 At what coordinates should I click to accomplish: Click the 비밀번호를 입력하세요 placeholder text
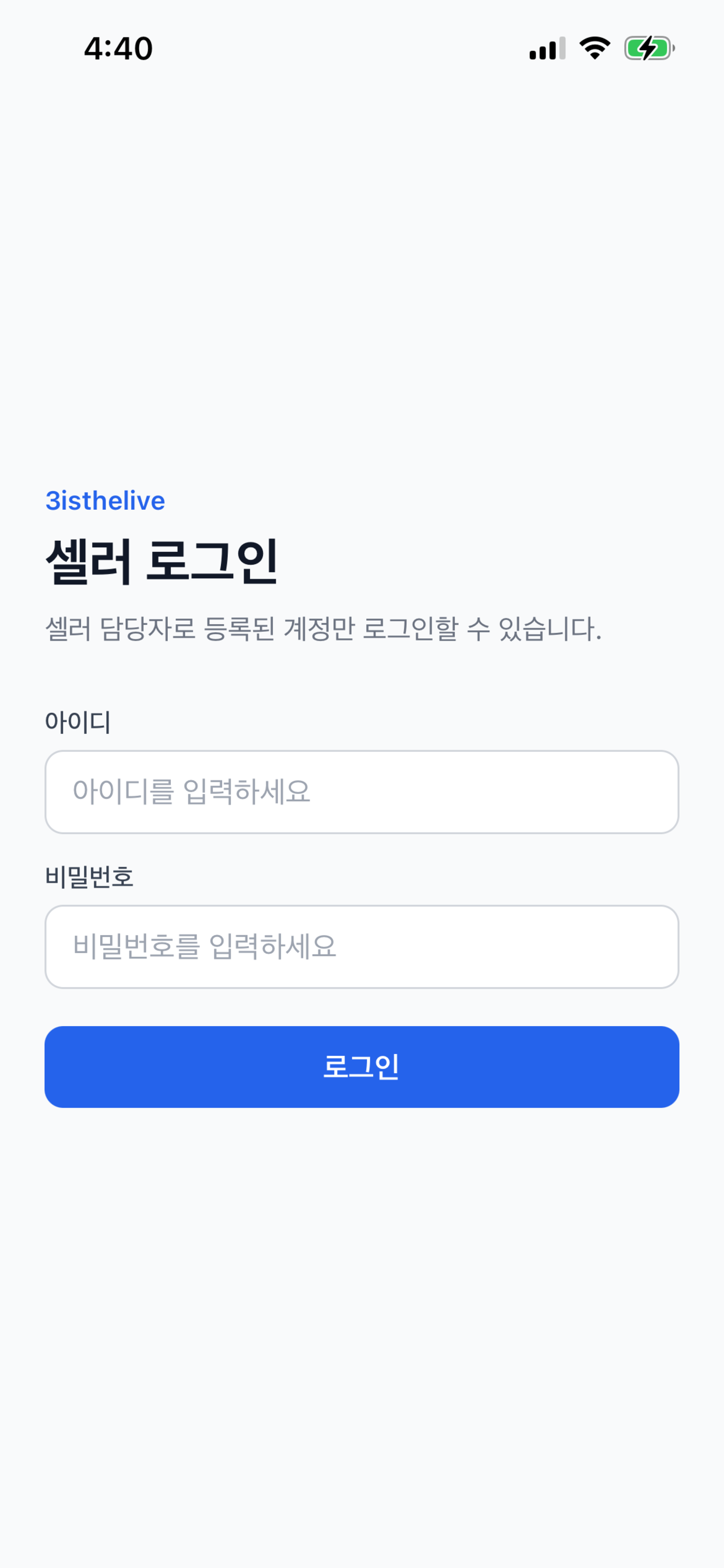coord(205,947)
